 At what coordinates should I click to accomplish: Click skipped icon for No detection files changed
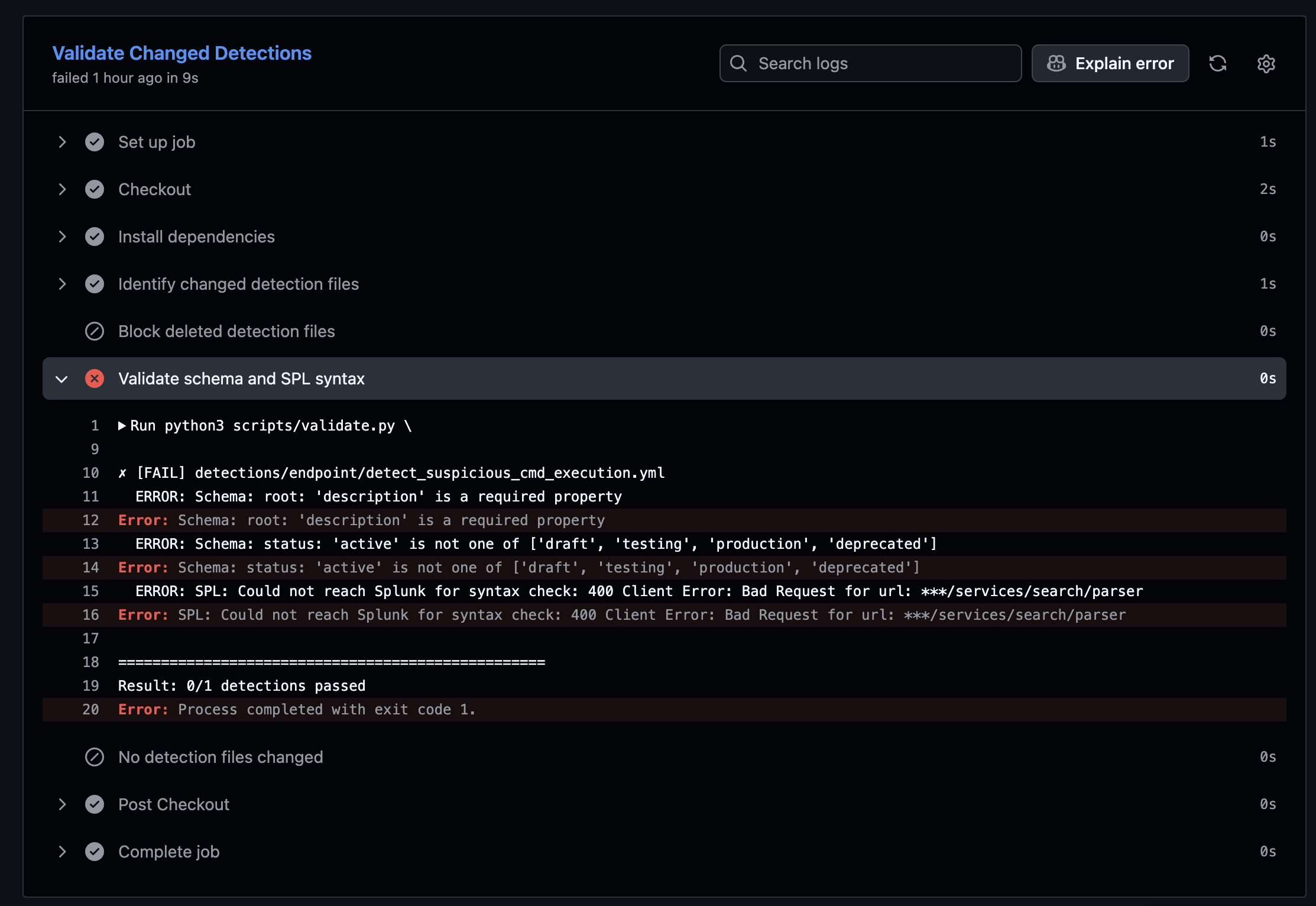coord(95,757)
